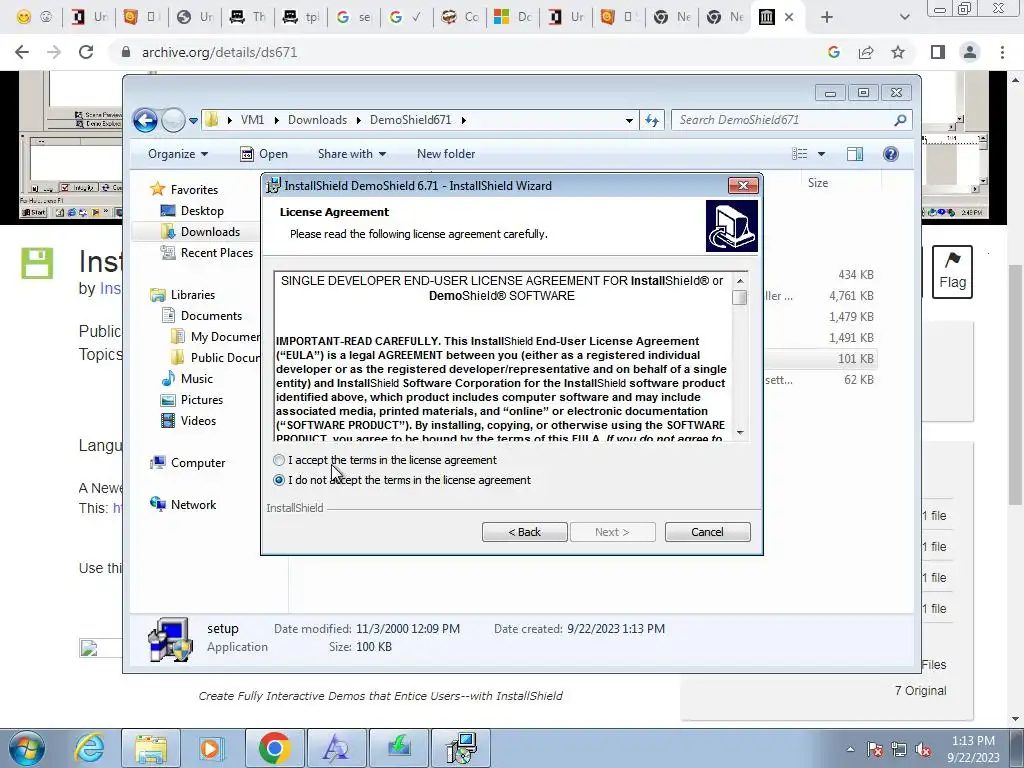Open Windows Media Player from taskbar

pos(211,748)
